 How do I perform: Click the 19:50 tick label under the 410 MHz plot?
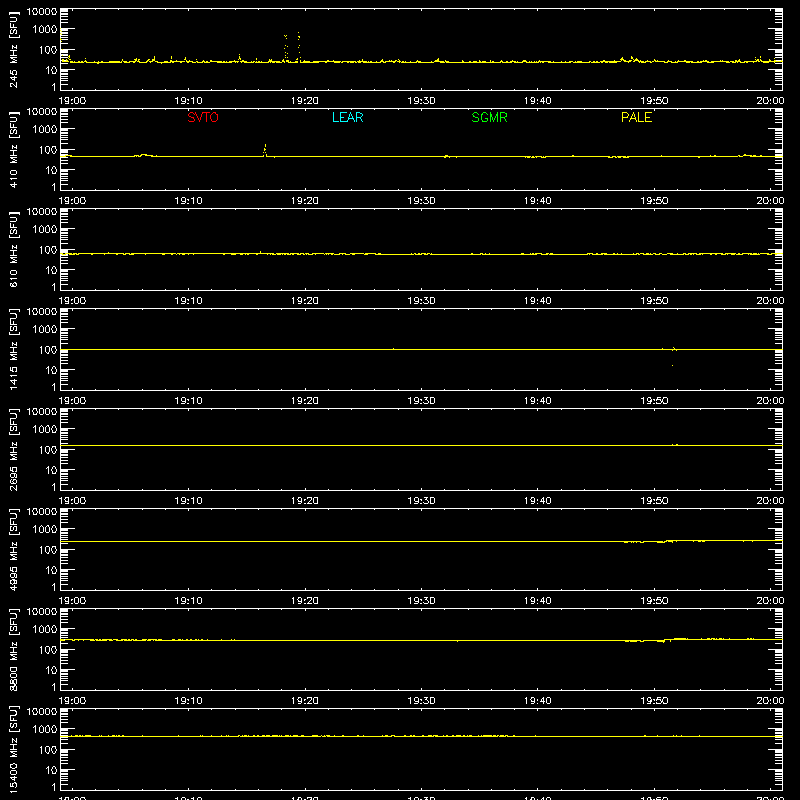pos(654,201)
